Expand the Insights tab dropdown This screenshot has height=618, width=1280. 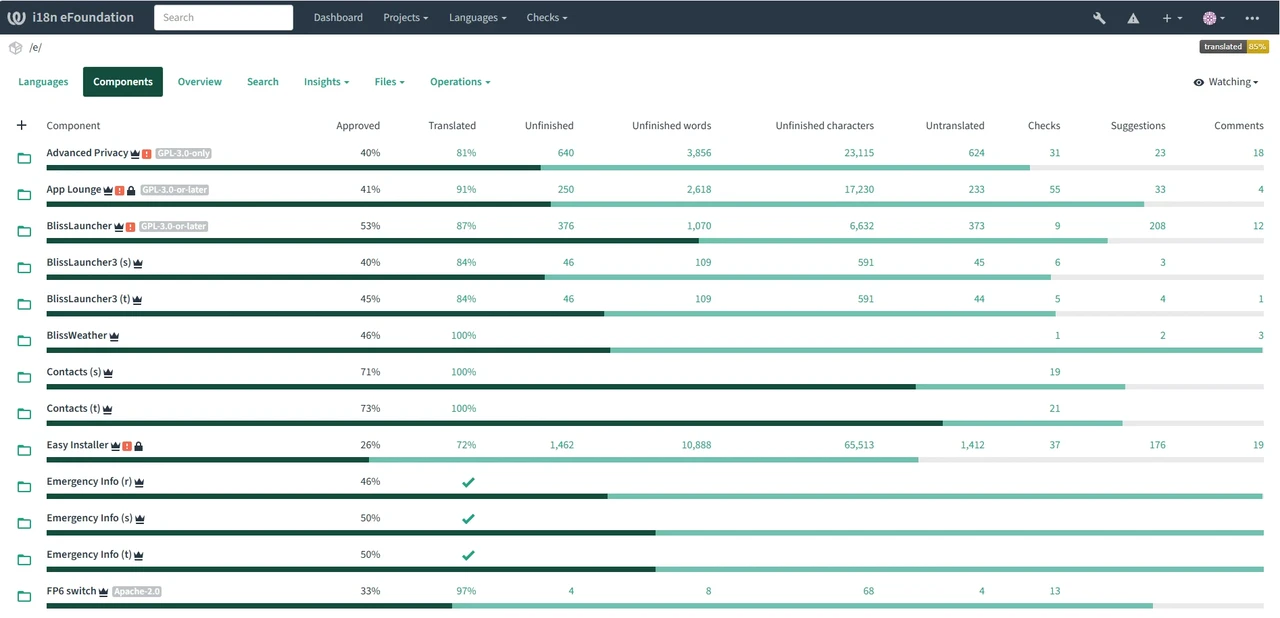coord(326,82)
